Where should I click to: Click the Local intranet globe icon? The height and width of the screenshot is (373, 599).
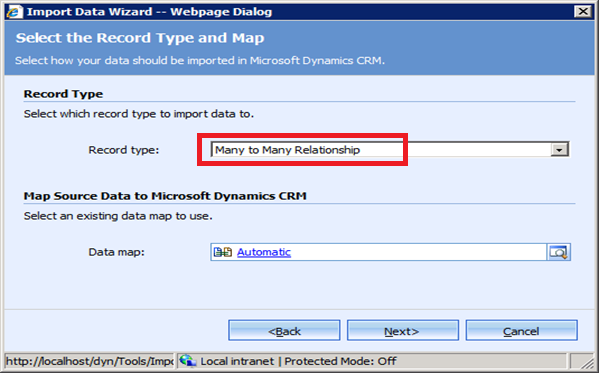coord(188,361)
